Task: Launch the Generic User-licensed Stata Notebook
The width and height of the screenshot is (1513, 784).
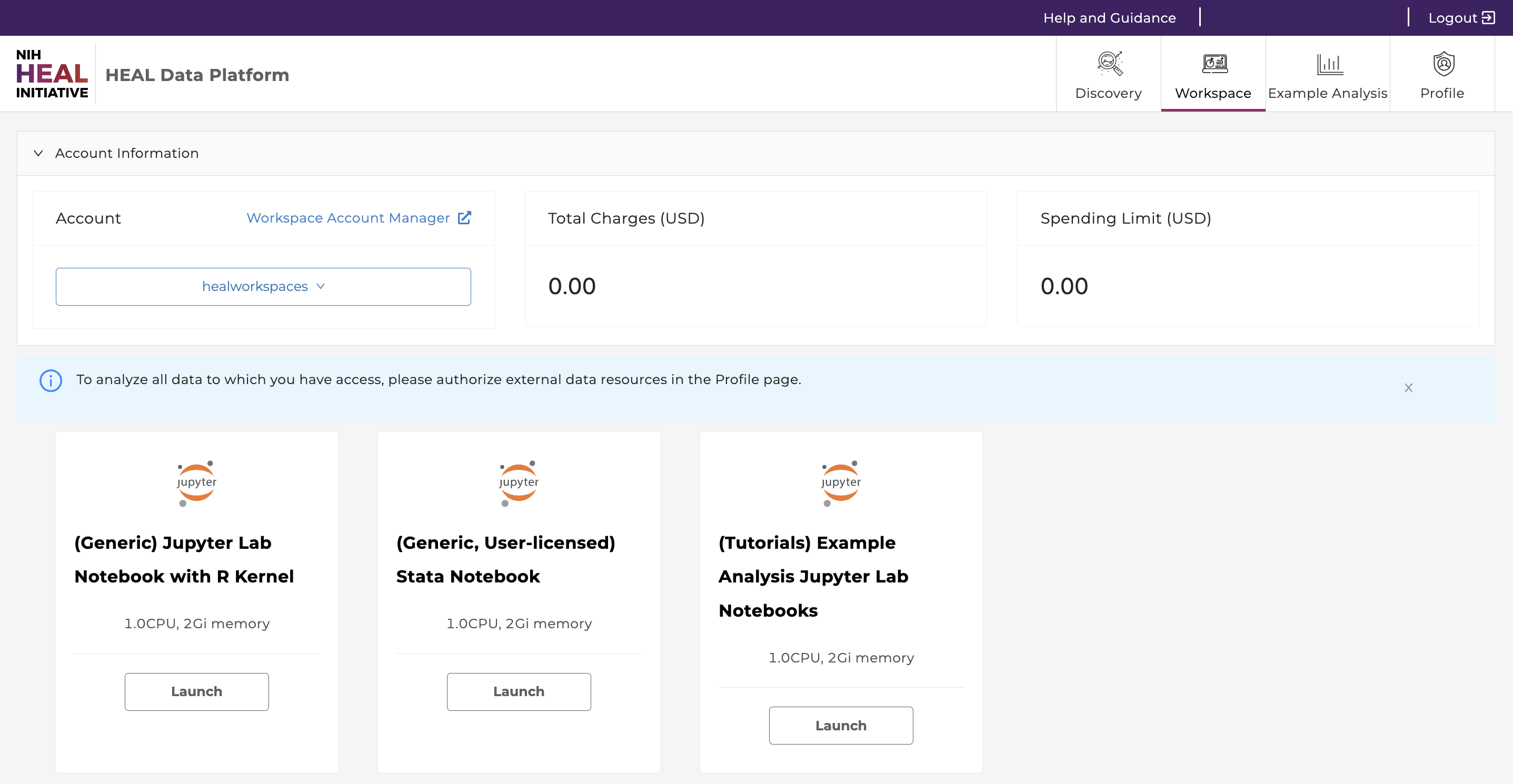Action: click(x=518, y=691)
